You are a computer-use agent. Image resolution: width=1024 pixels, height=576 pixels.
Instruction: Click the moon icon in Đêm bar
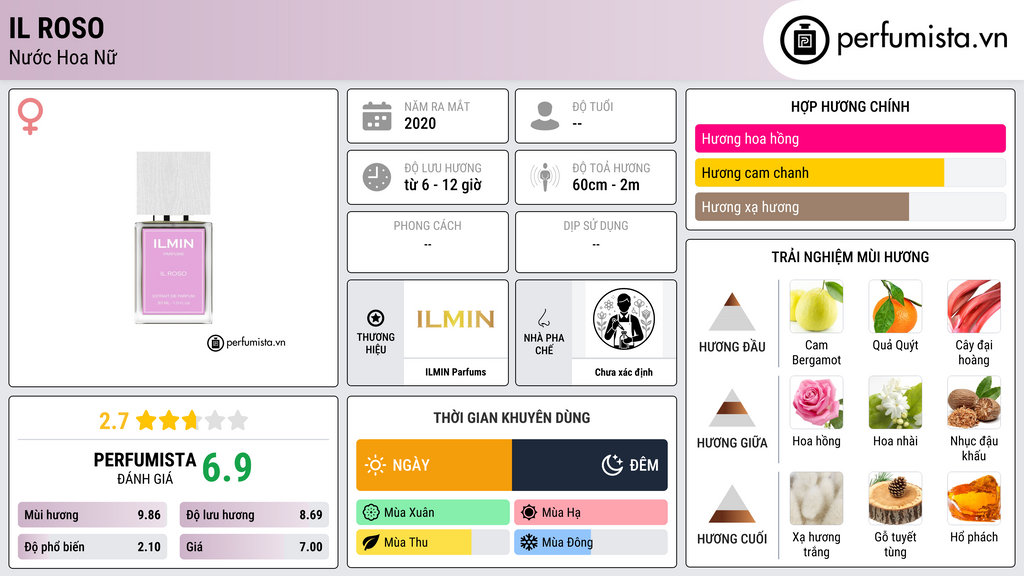pos(612,465)
